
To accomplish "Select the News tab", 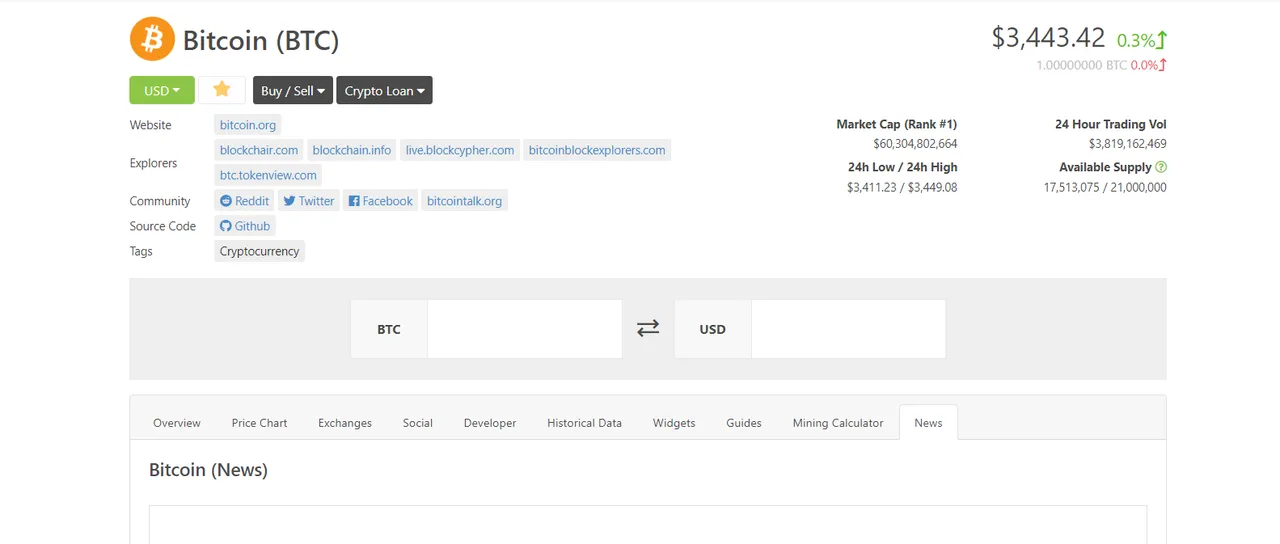I will (928, 423).
